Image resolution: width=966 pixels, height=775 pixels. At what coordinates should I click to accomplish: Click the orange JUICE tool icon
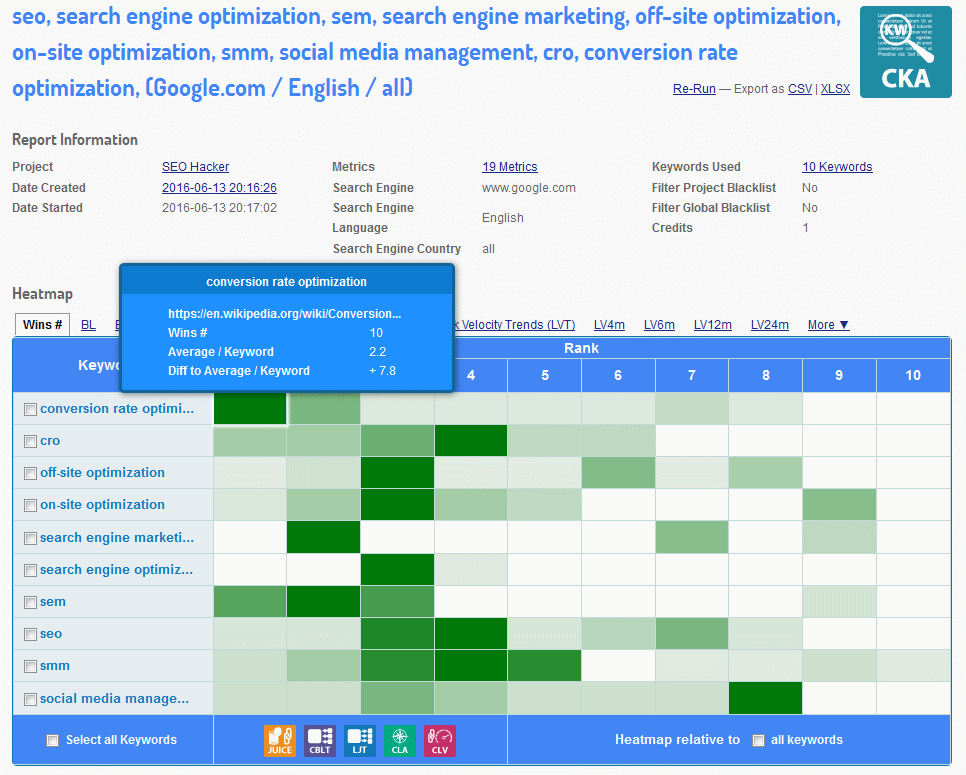pos(280,740)
